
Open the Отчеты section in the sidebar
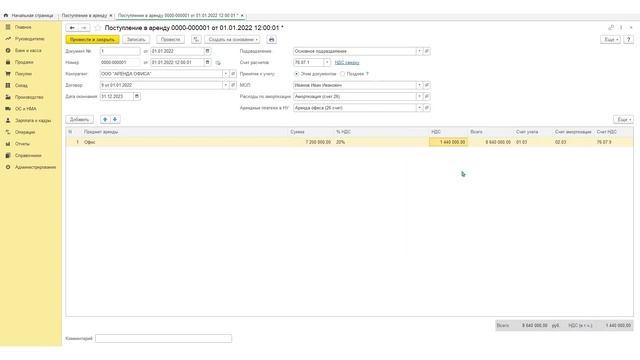[22, 144]
